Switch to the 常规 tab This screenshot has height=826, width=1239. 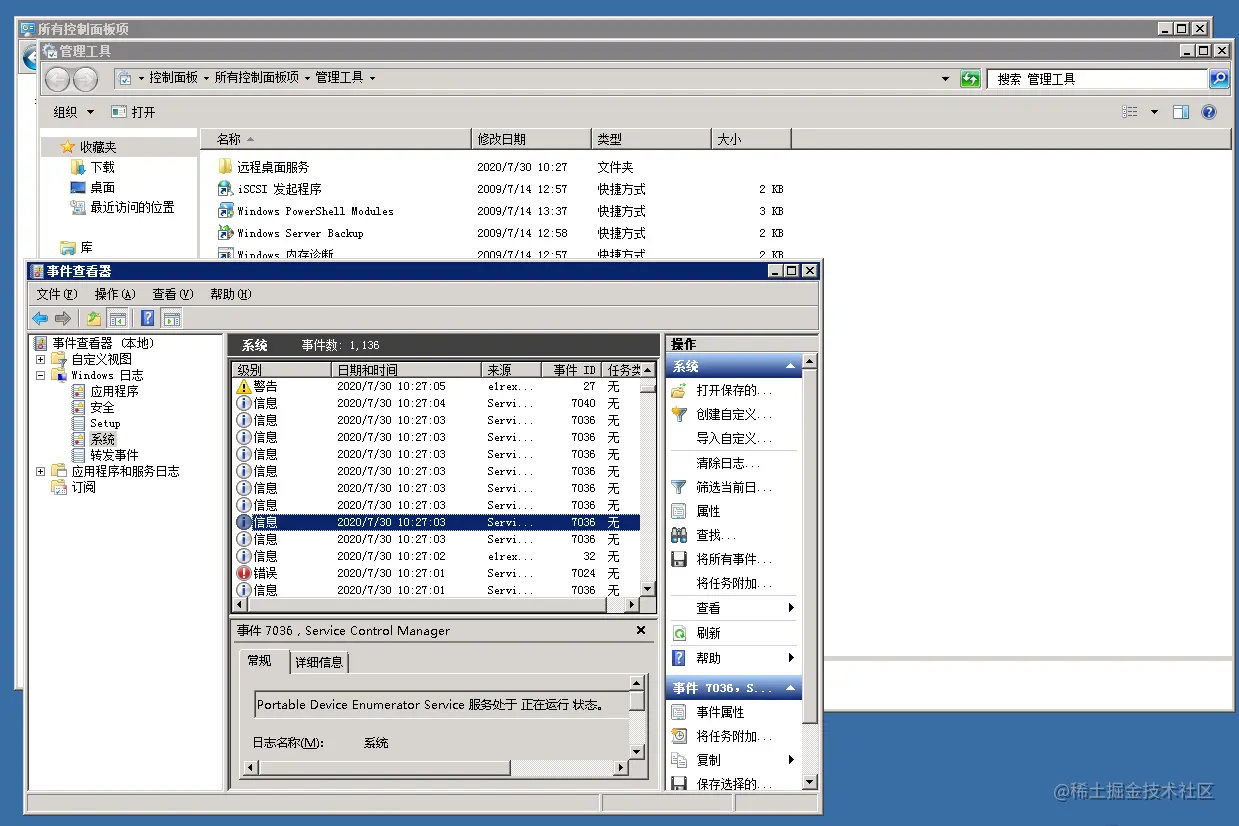[259, 661]
